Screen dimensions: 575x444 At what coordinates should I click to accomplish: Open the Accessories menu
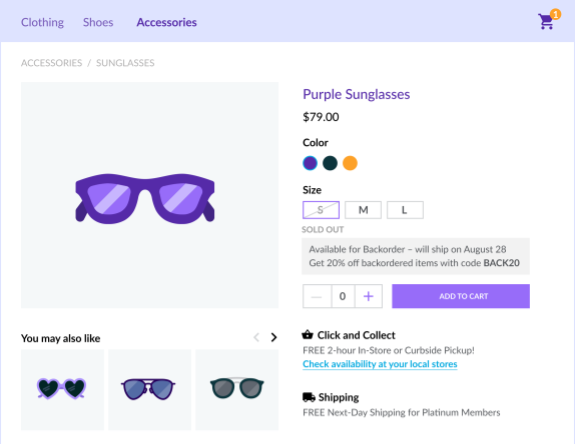pos(166,22)
